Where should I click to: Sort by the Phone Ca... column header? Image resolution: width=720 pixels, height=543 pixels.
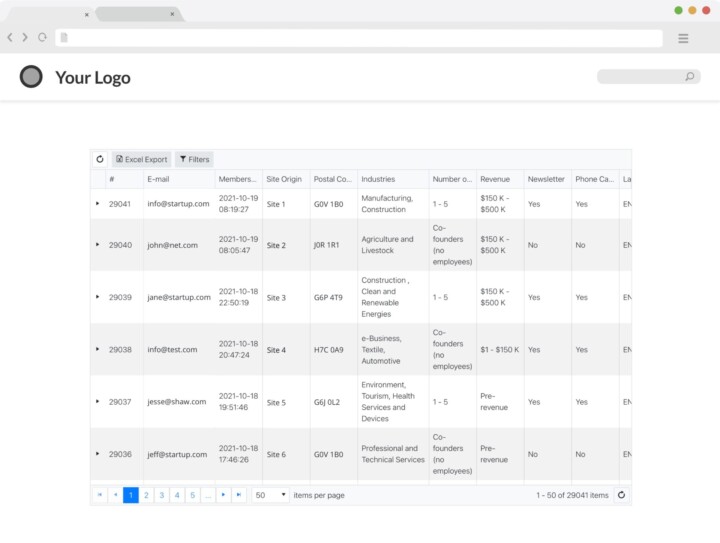[595, 179]
